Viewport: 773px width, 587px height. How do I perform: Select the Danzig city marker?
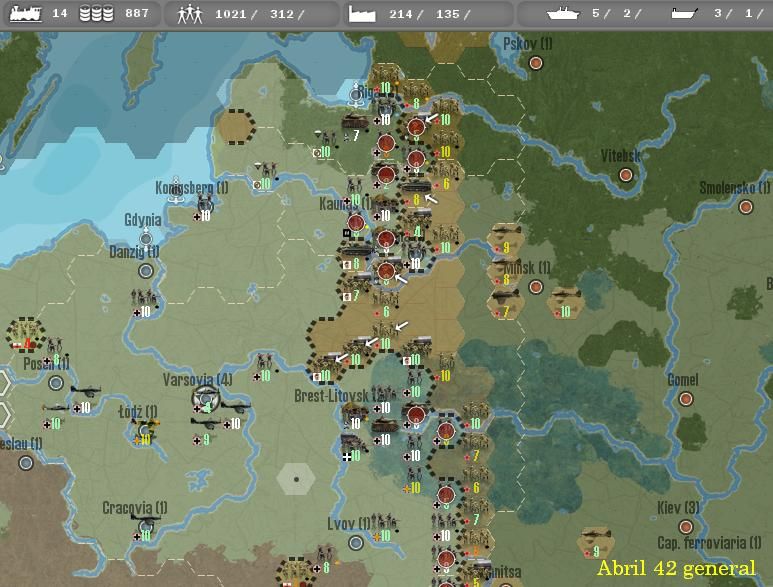click(x=148, y=270)
